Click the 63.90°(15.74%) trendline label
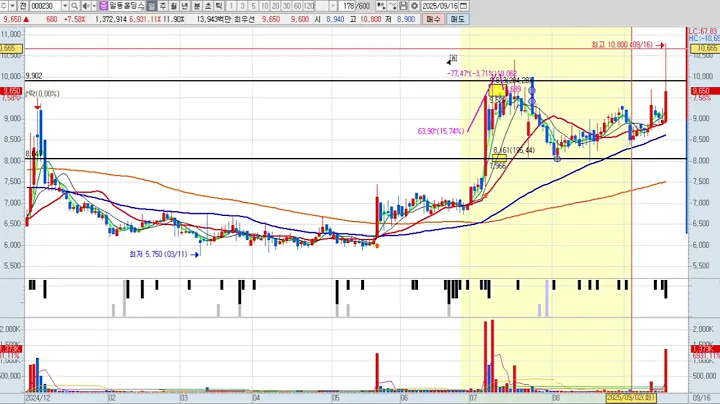 pyautogui.click(x=441, y=131)
